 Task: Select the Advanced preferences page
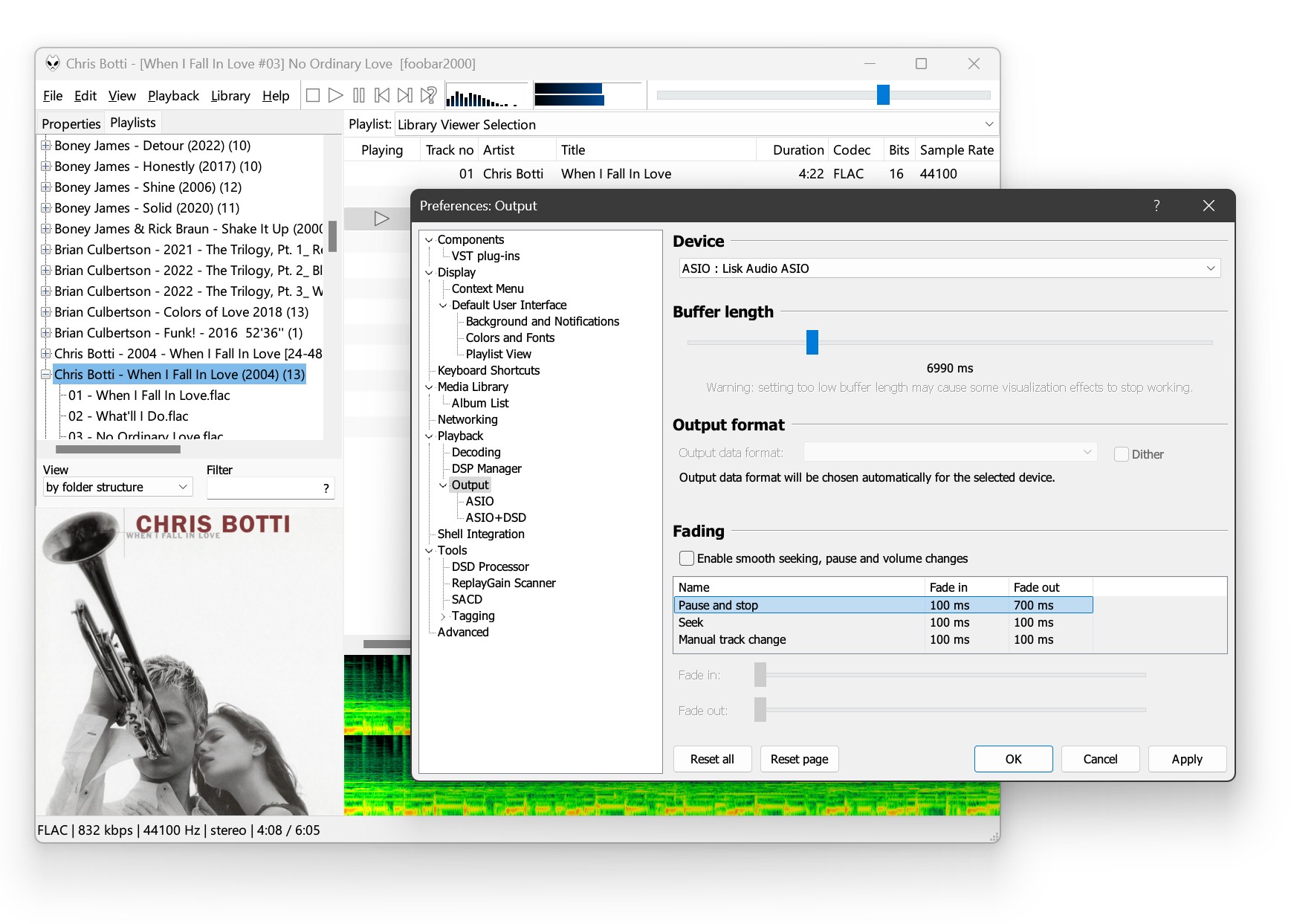click(x=462, y=633)
